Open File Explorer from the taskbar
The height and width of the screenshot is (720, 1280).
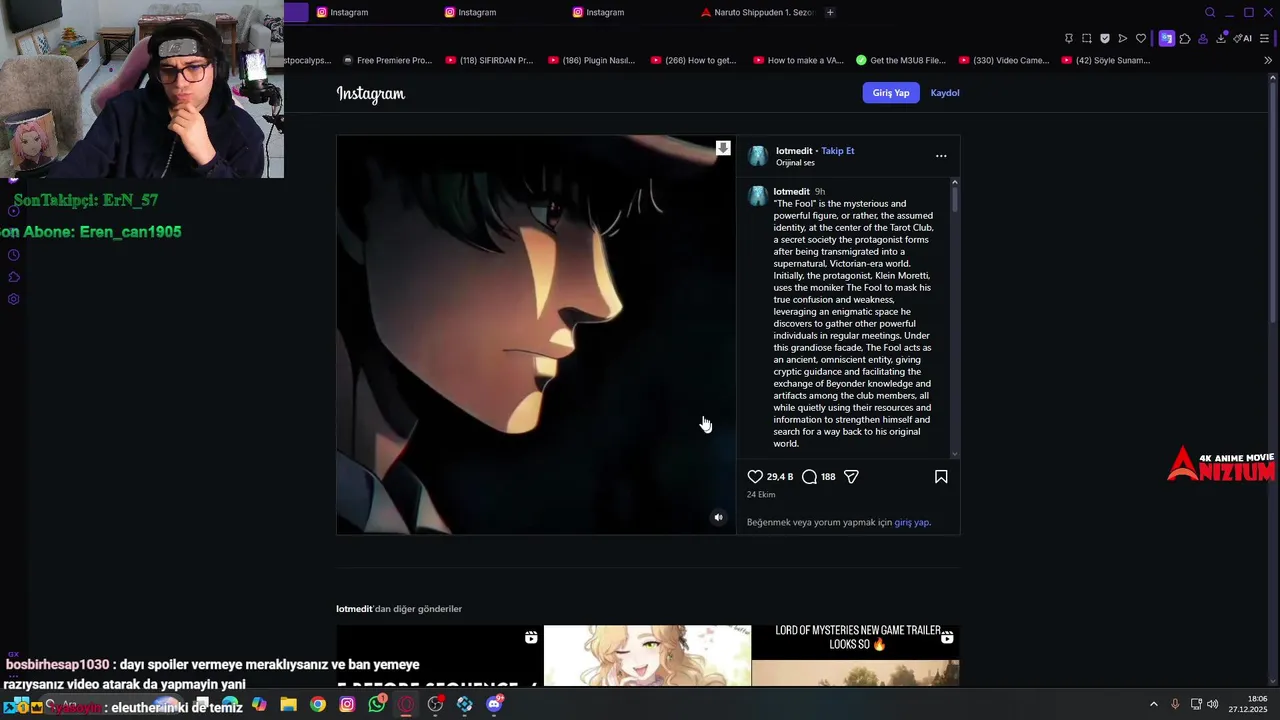(x=288, y=704)
